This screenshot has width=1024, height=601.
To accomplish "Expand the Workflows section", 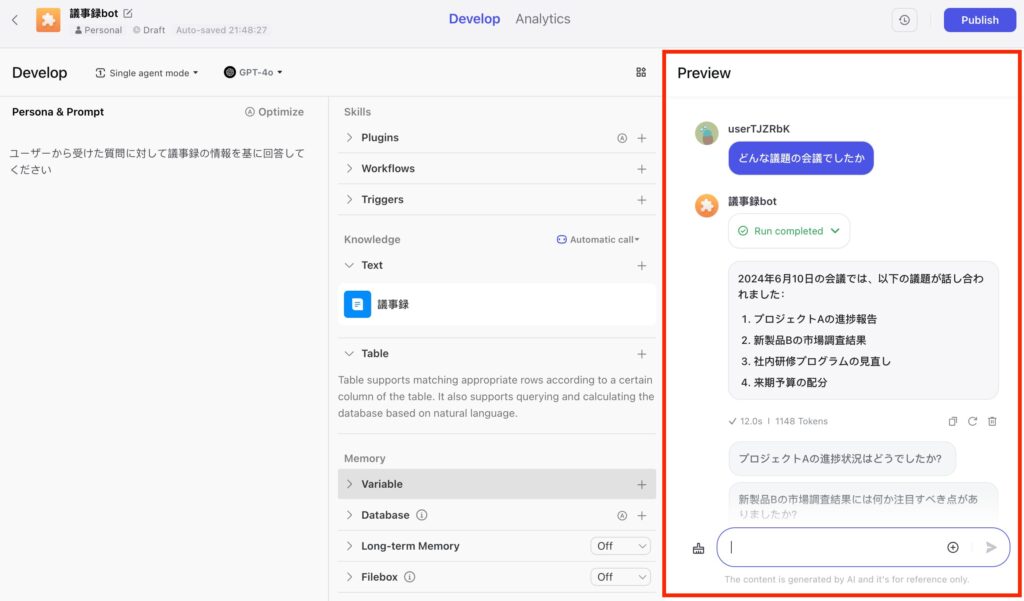I will click(349, 169).
